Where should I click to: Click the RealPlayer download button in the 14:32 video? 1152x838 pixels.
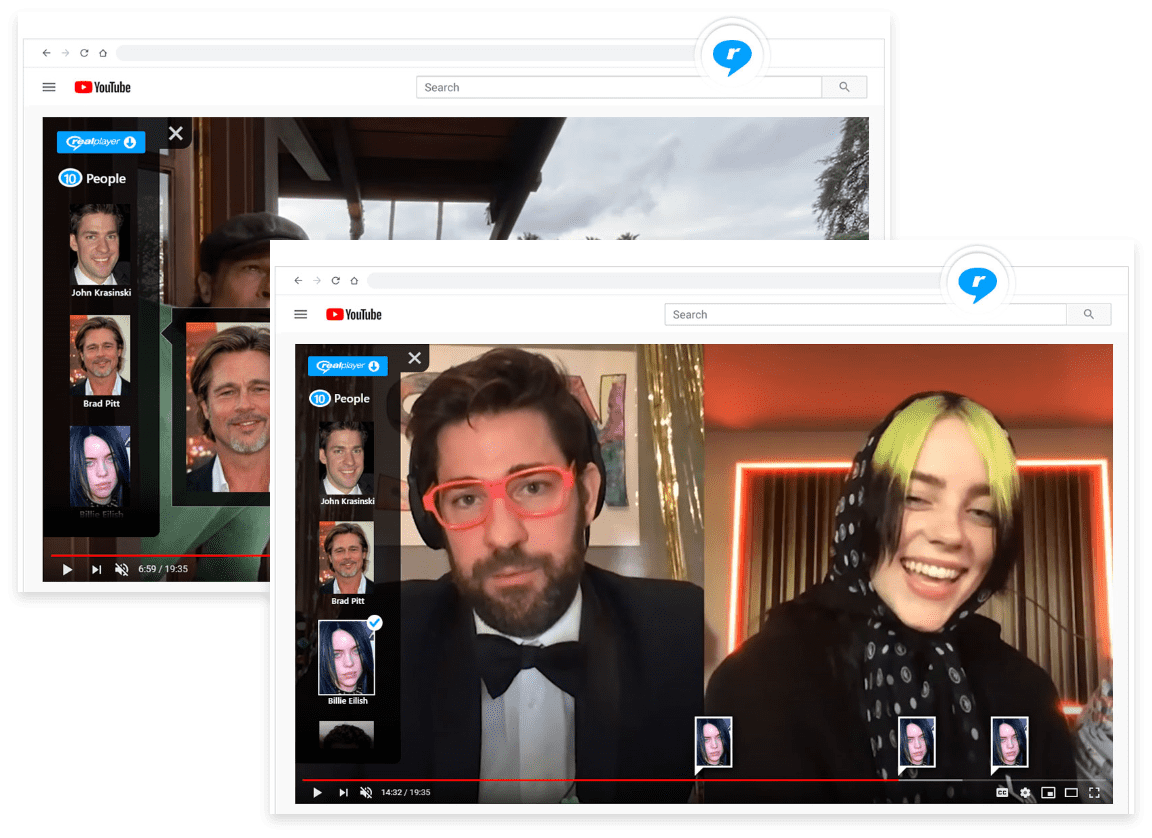pos(347,366)
